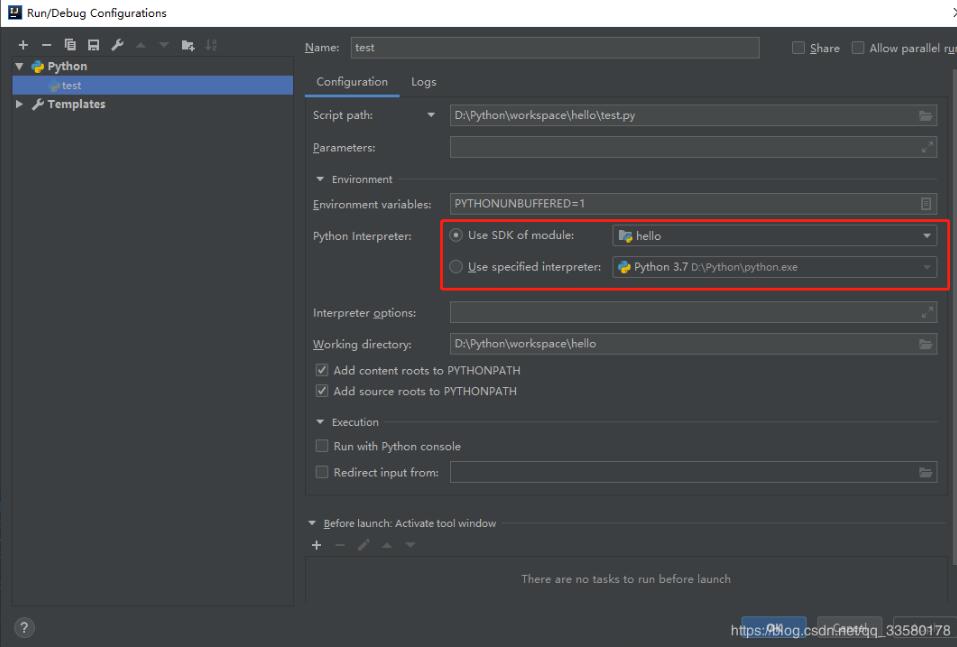Remove the selected configuration with the minus icon
Image resolution: width=957 pixels, height=647 pixels.
(x=46, y=45)
